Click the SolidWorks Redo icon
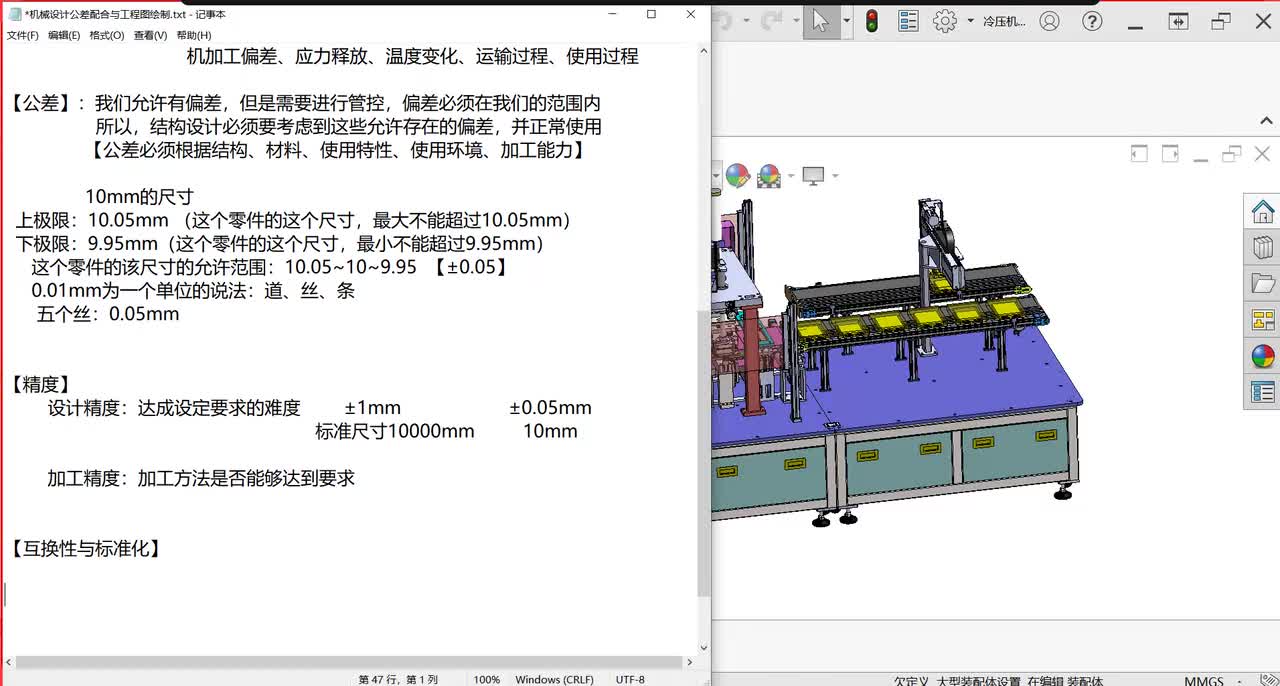This screenshot has height=686, width=1280. (771, 21)
